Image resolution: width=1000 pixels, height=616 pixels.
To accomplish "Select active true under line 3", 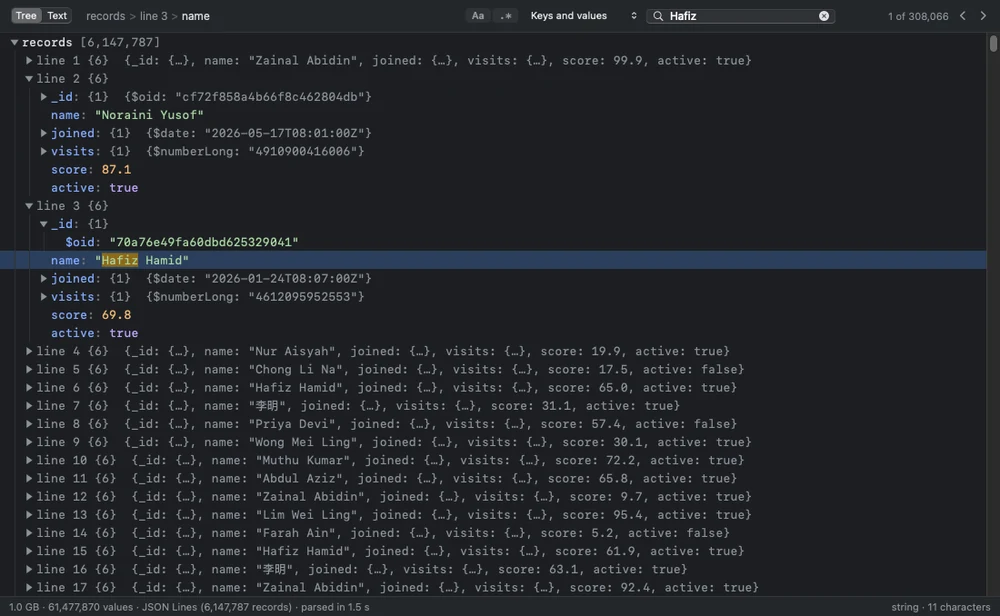I will coord(124,333).
